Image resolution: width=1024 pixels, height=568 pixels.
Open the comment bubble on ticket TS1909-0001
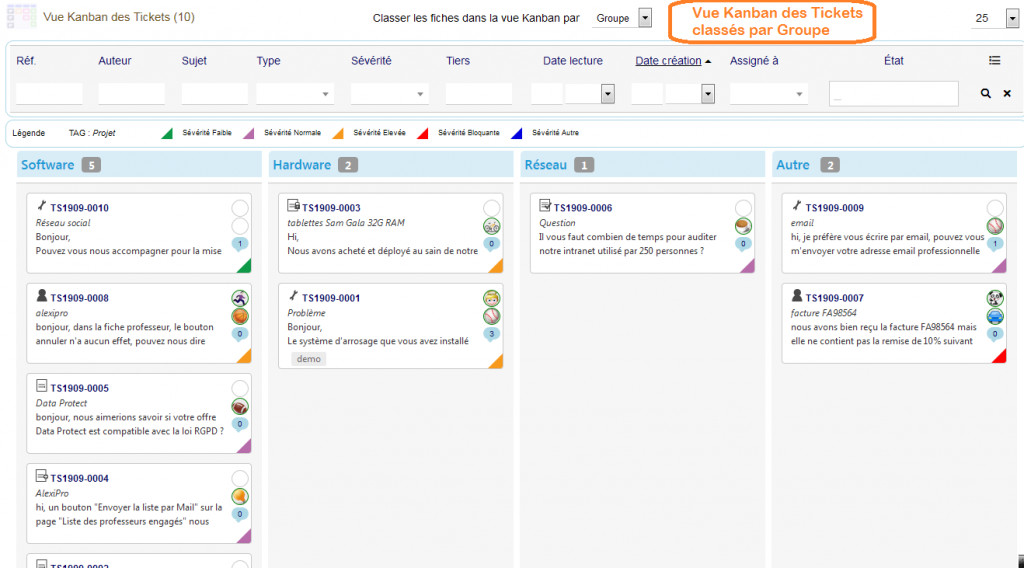491,334
